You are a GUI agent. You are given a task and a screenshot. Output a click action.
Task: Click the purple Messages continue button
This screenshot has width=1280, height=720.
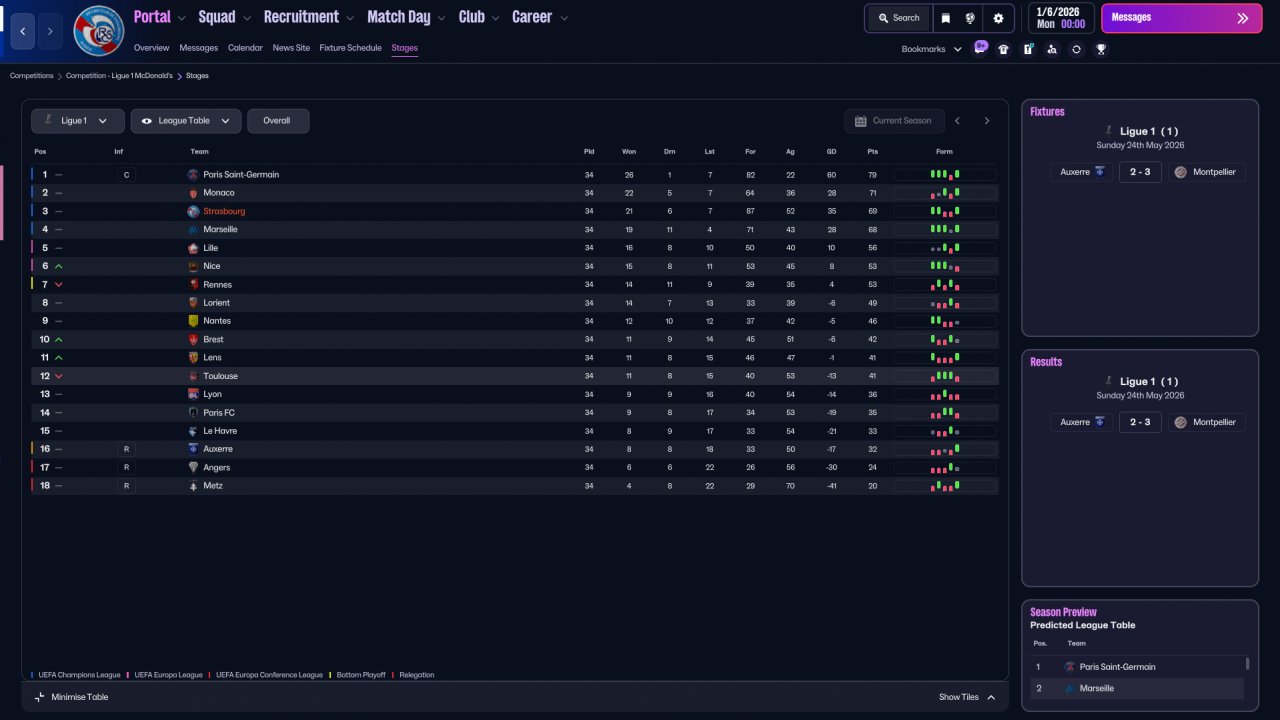click(x=1181, y=18)
